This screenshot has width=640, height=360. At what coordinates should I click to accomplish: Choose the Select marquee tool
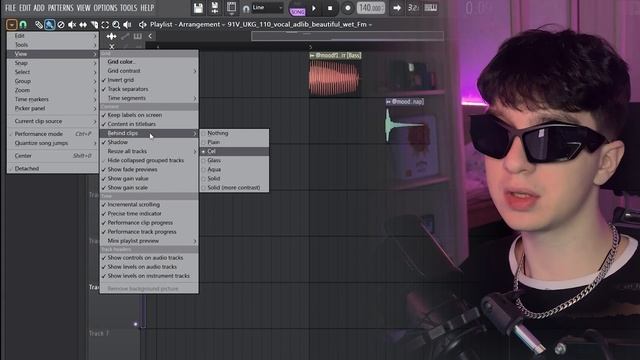click(105, 25)
